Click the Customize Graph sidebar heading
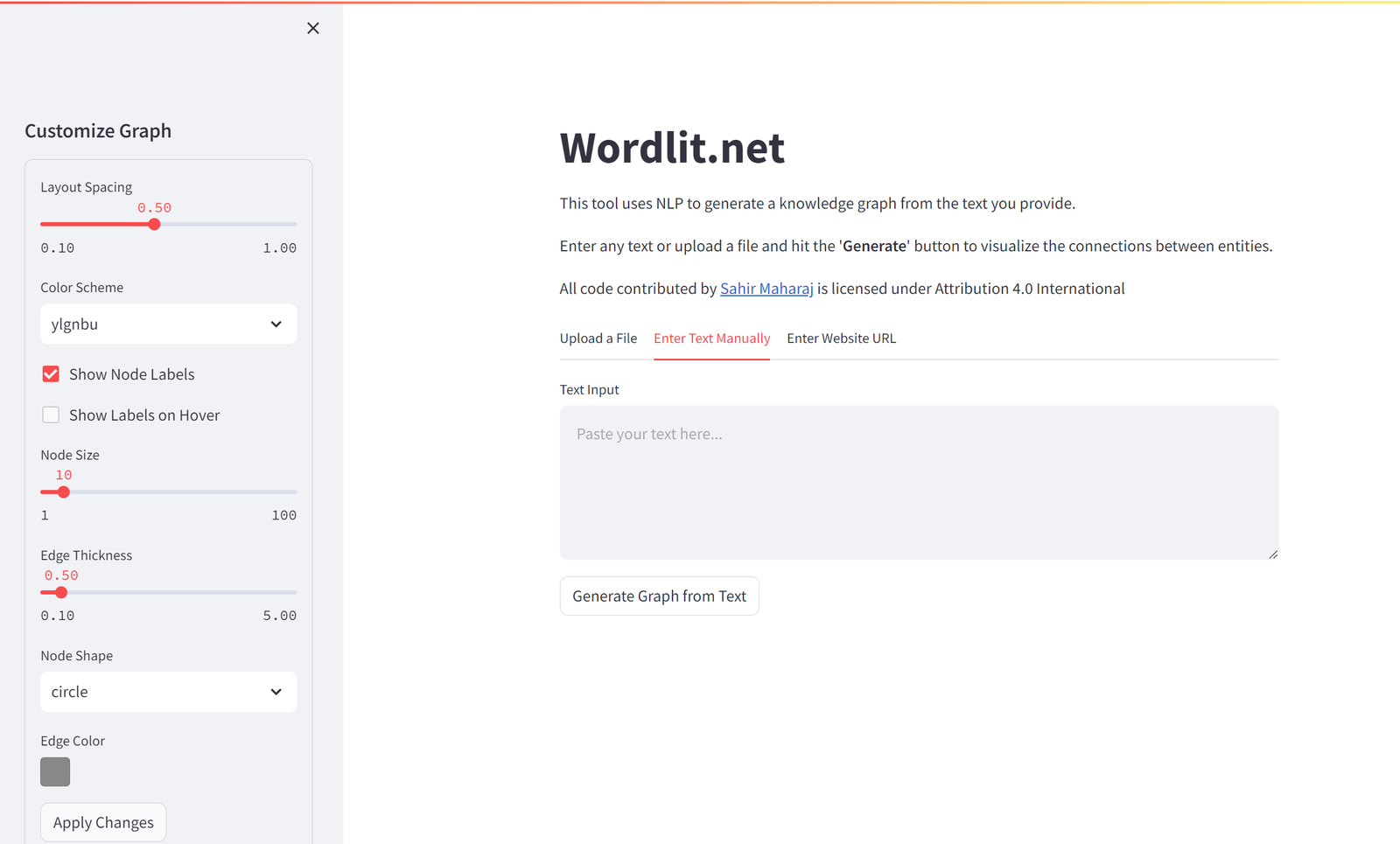Image resolution: width=1400 pixels, height=844 pixels. point(98,131)
